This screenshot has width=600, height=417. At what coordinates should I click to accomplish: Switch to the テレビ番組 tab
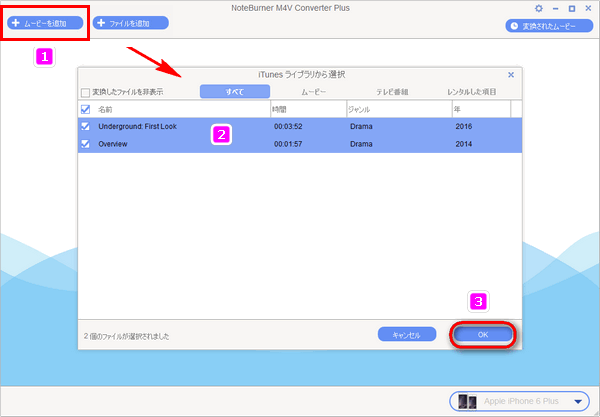pos(392,92)
